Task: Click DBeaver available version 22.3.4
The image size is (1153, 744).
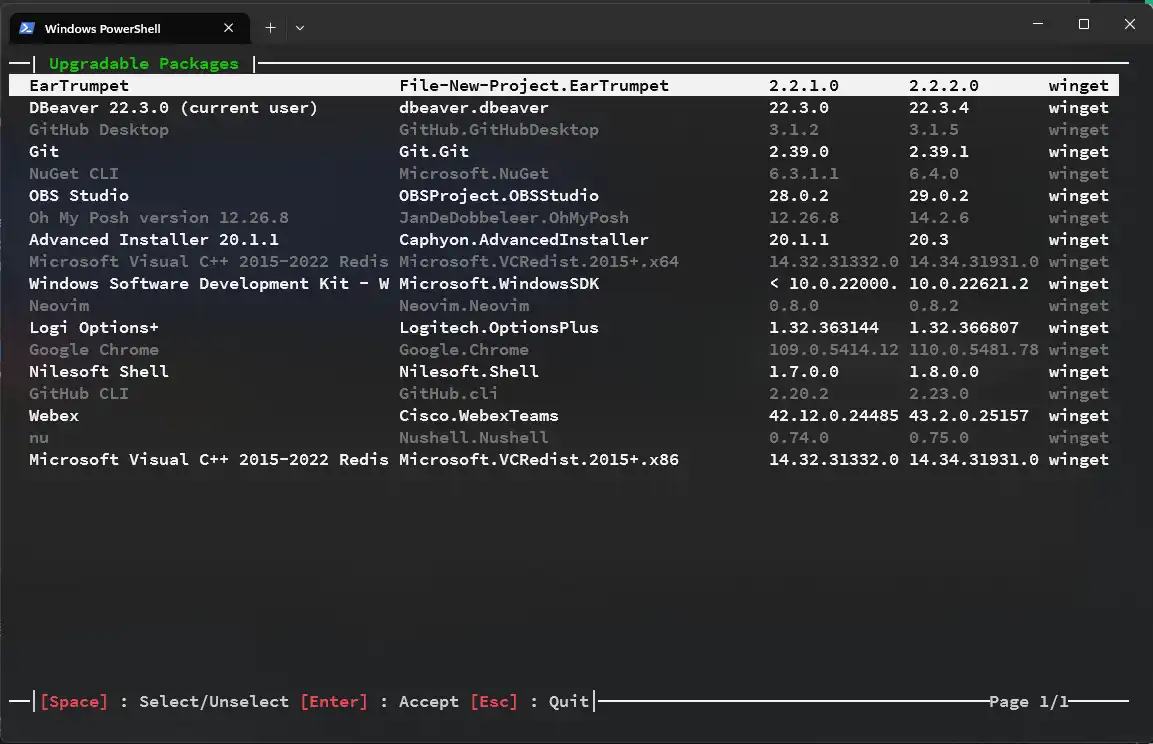Action: (938, 107)
